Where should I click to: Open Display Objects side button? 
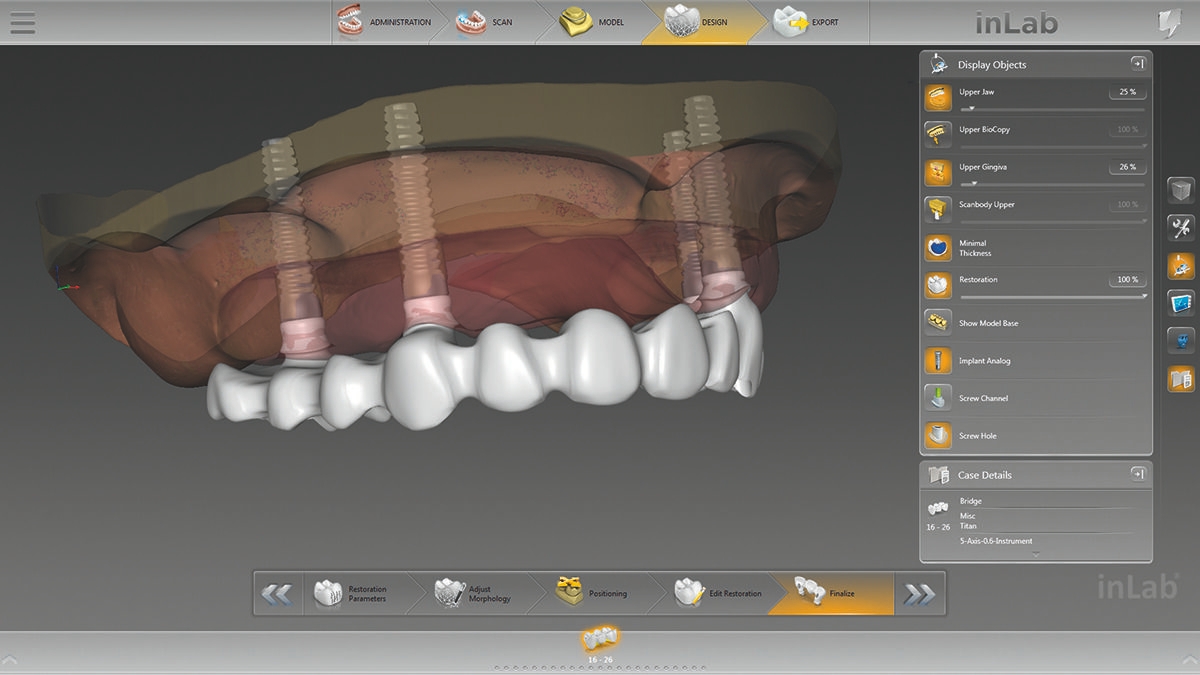(x=1180, y=266)
